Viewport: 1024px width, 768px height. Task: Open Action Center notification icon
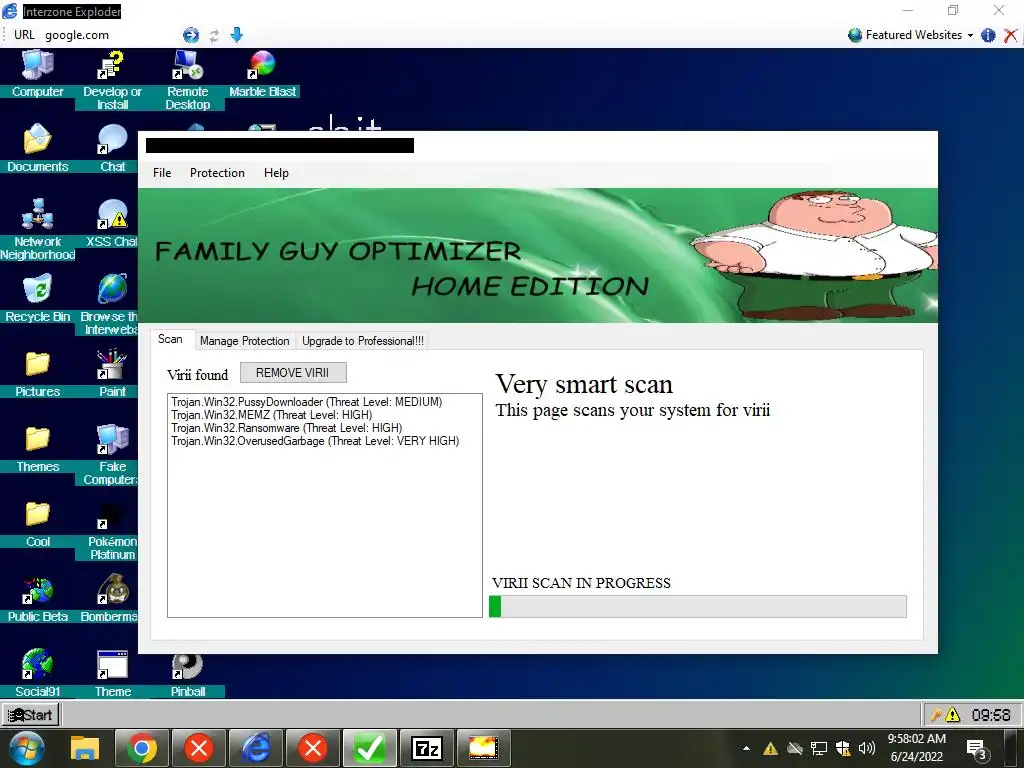coord(977,750)
